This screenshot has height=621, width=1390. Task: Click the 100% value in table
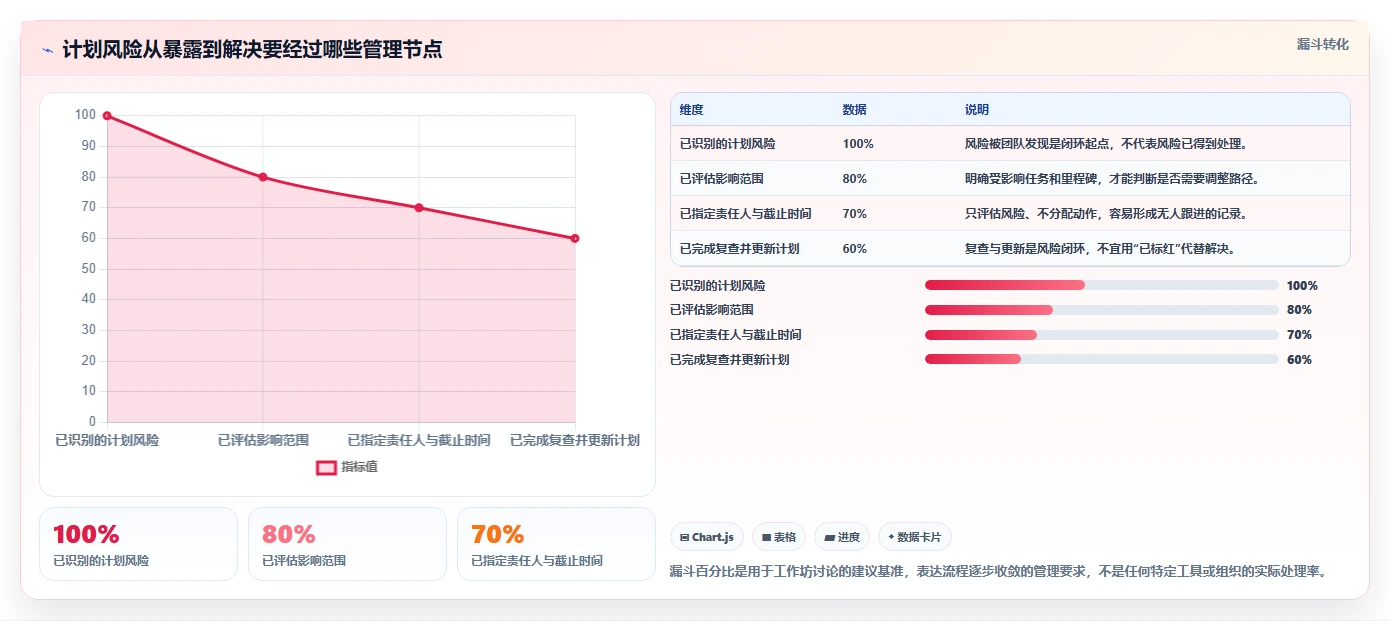coord(858,144)
